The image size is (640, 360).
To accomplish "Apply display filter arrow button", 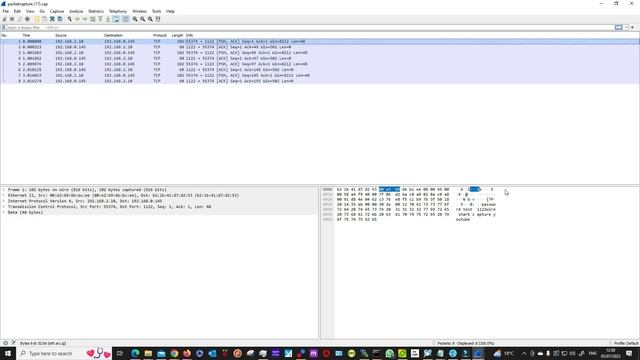I will click(619, 28).
